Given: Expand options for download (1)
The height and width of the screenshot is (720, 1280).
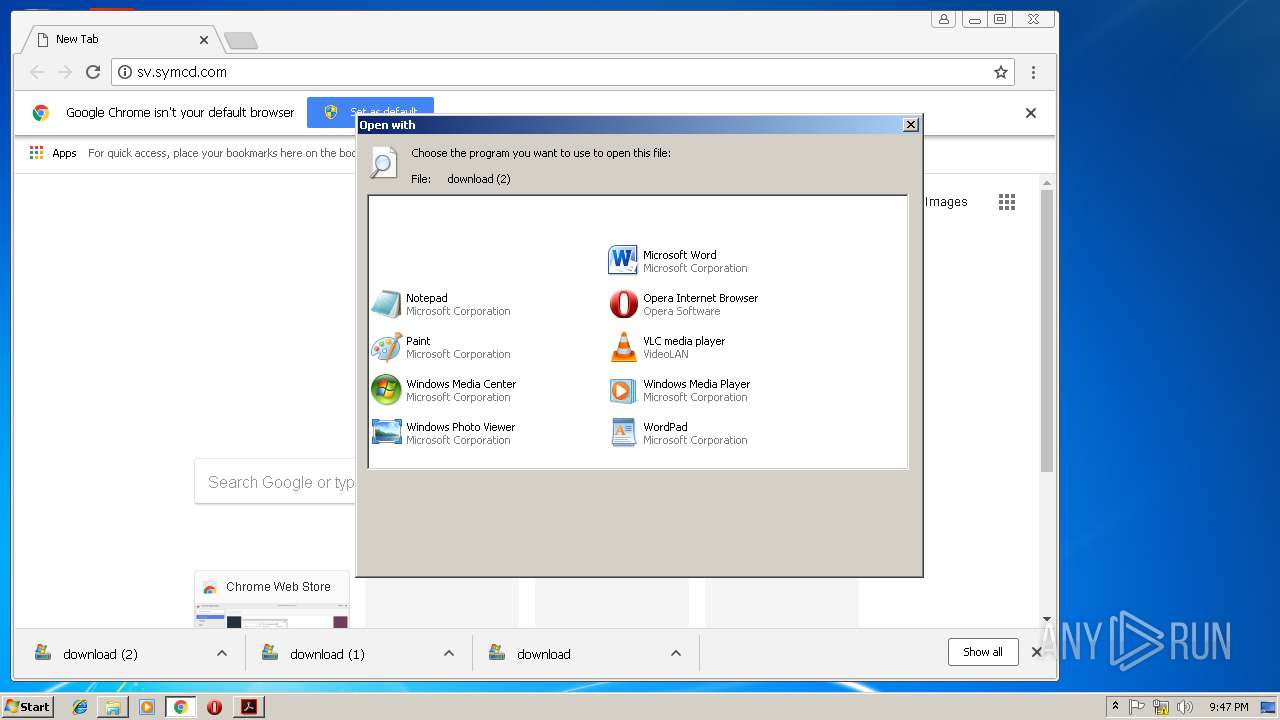Looking at the screenshot, I should click(x=449, y=654).
